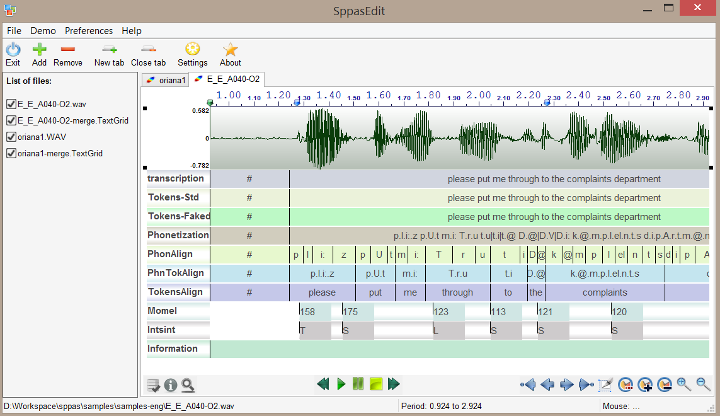Viewport: 720px width, 416px height.
Task: Click the 'complaints' interval in TokensAlign
Action: tap(605, 292)
